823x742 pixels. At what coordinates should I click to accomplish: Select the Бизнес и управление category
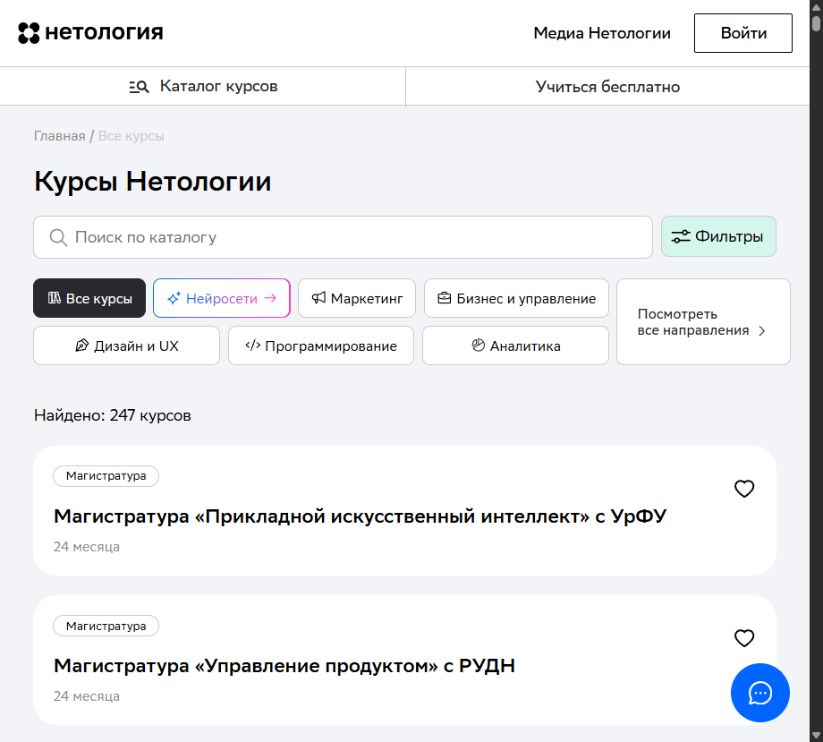pos(516,298)
